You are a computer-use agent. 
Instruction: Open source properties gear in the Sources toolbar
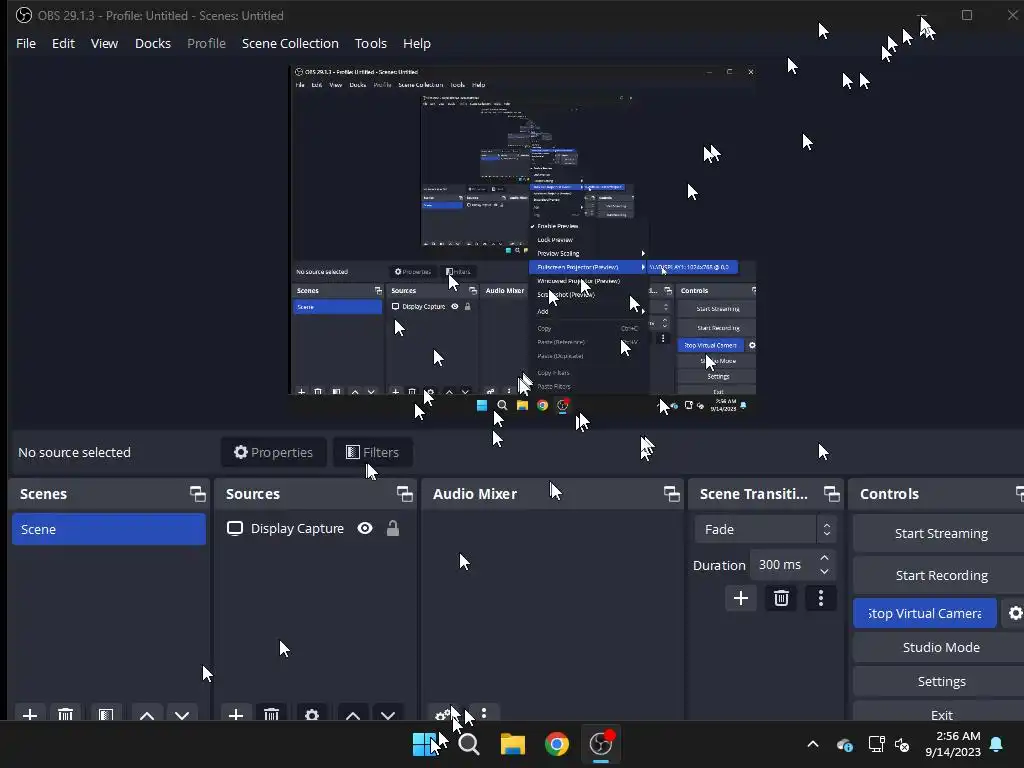[312, 714]
